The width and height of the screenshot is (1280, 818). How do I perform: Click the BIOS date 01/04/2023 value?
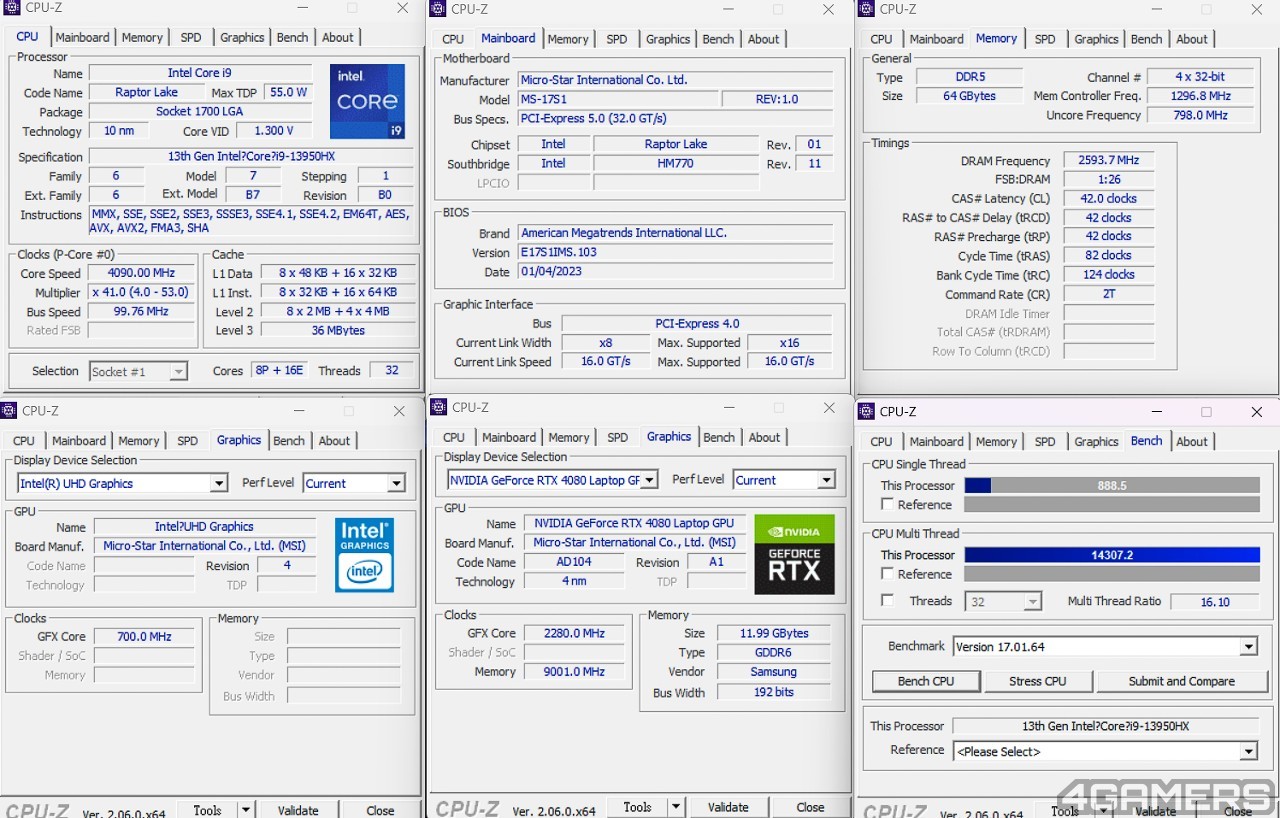675,271
